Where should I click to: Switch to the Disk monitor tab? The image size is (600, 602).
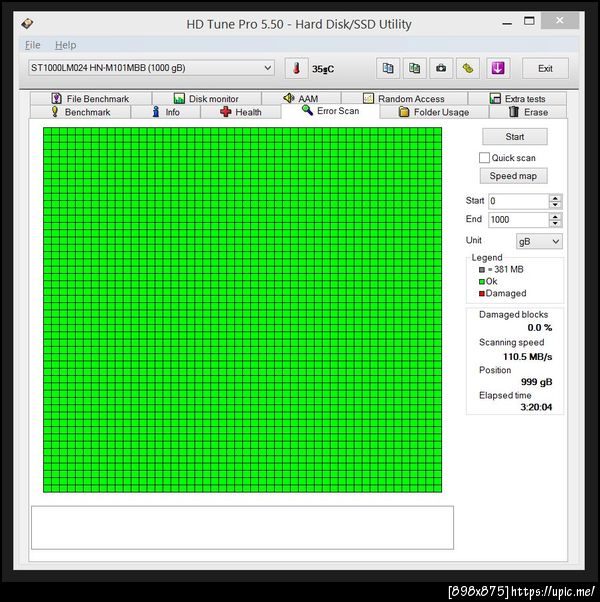[x=207, y=99]
